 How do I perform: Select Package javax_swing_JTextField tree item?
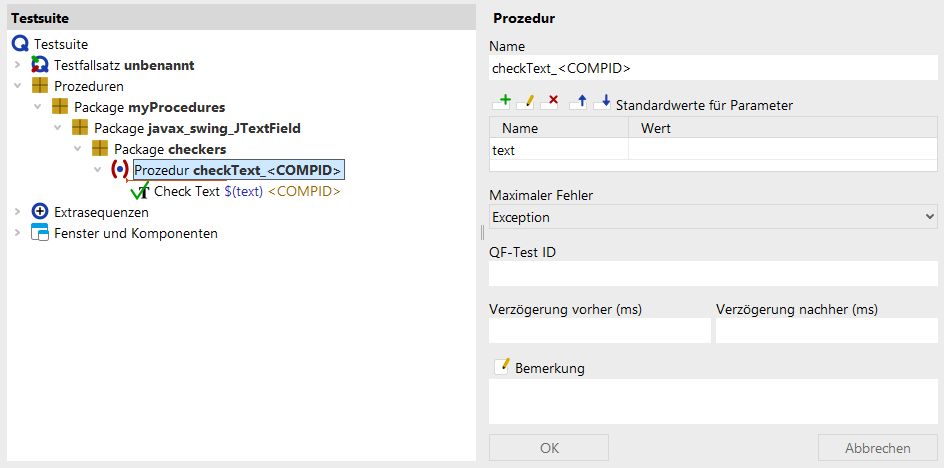point(197,128)
